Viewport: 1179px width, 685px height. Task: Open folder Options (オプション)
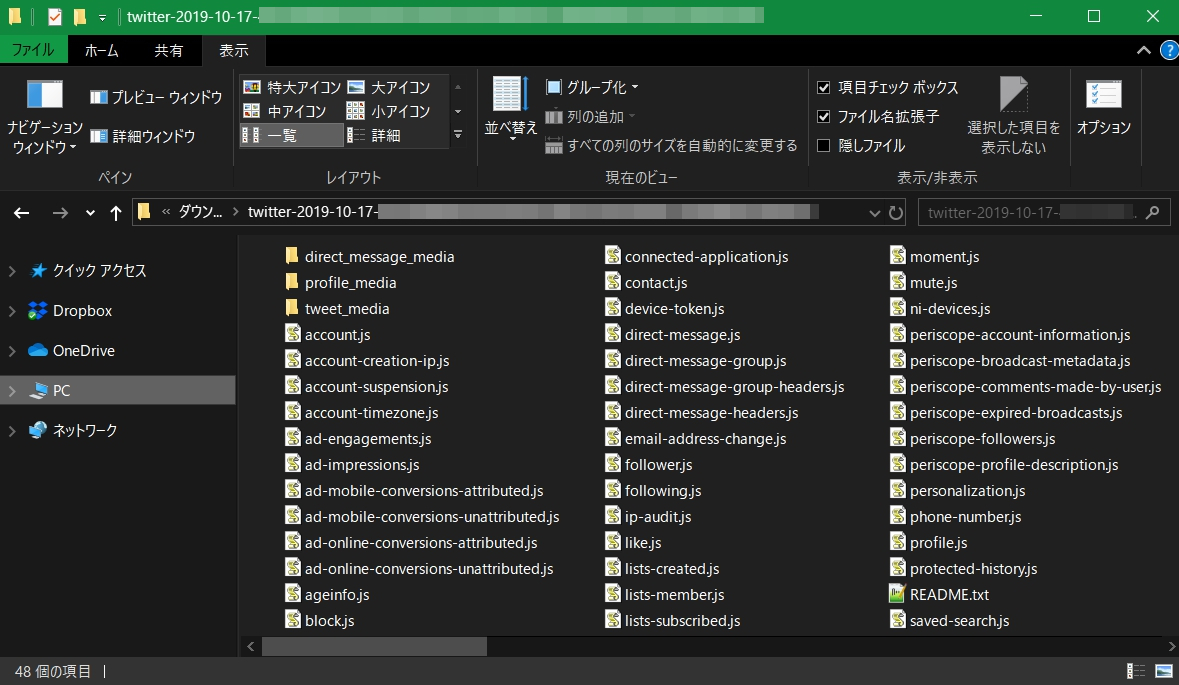click(1104, 109)
